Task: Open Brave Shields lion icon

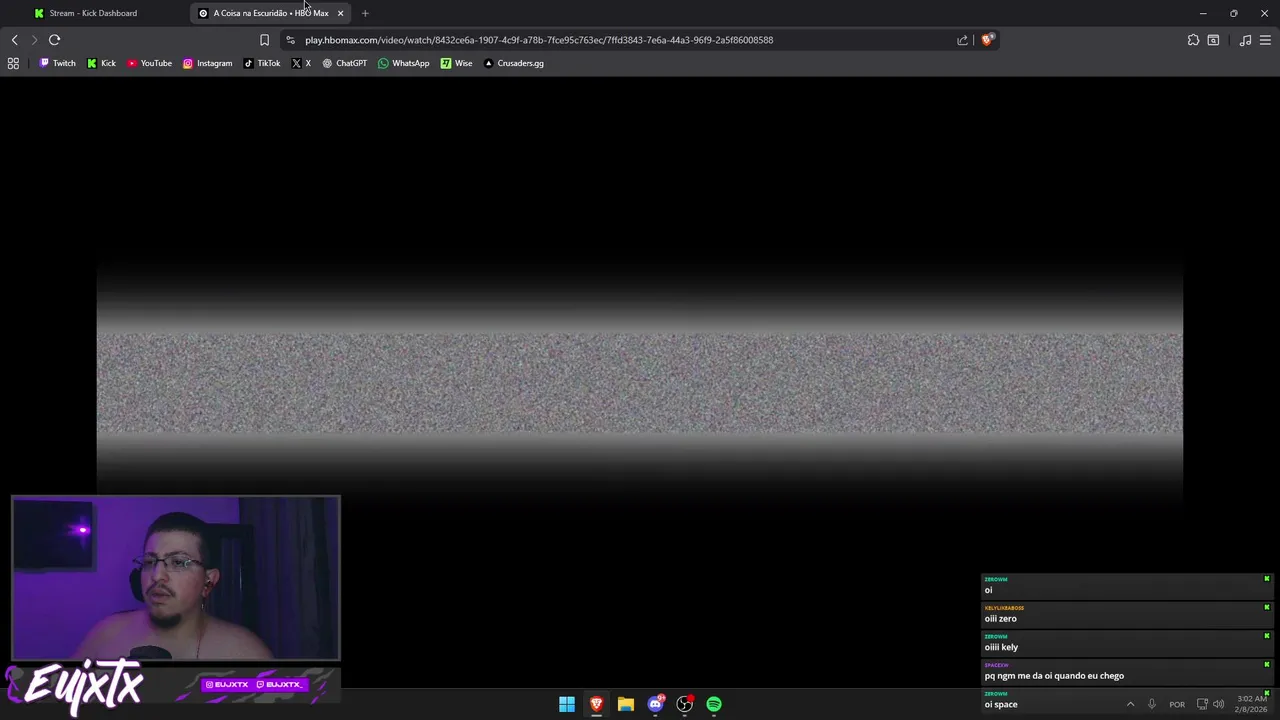Action: tap(987, 40)
